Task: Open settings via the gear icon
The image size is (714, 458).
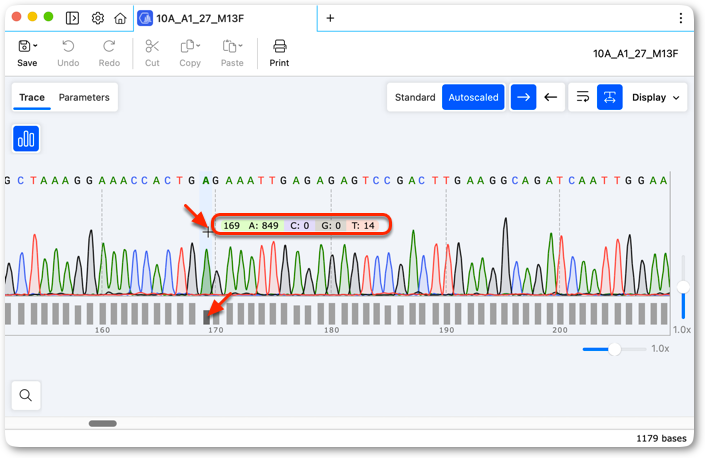Action: (97, 18)
